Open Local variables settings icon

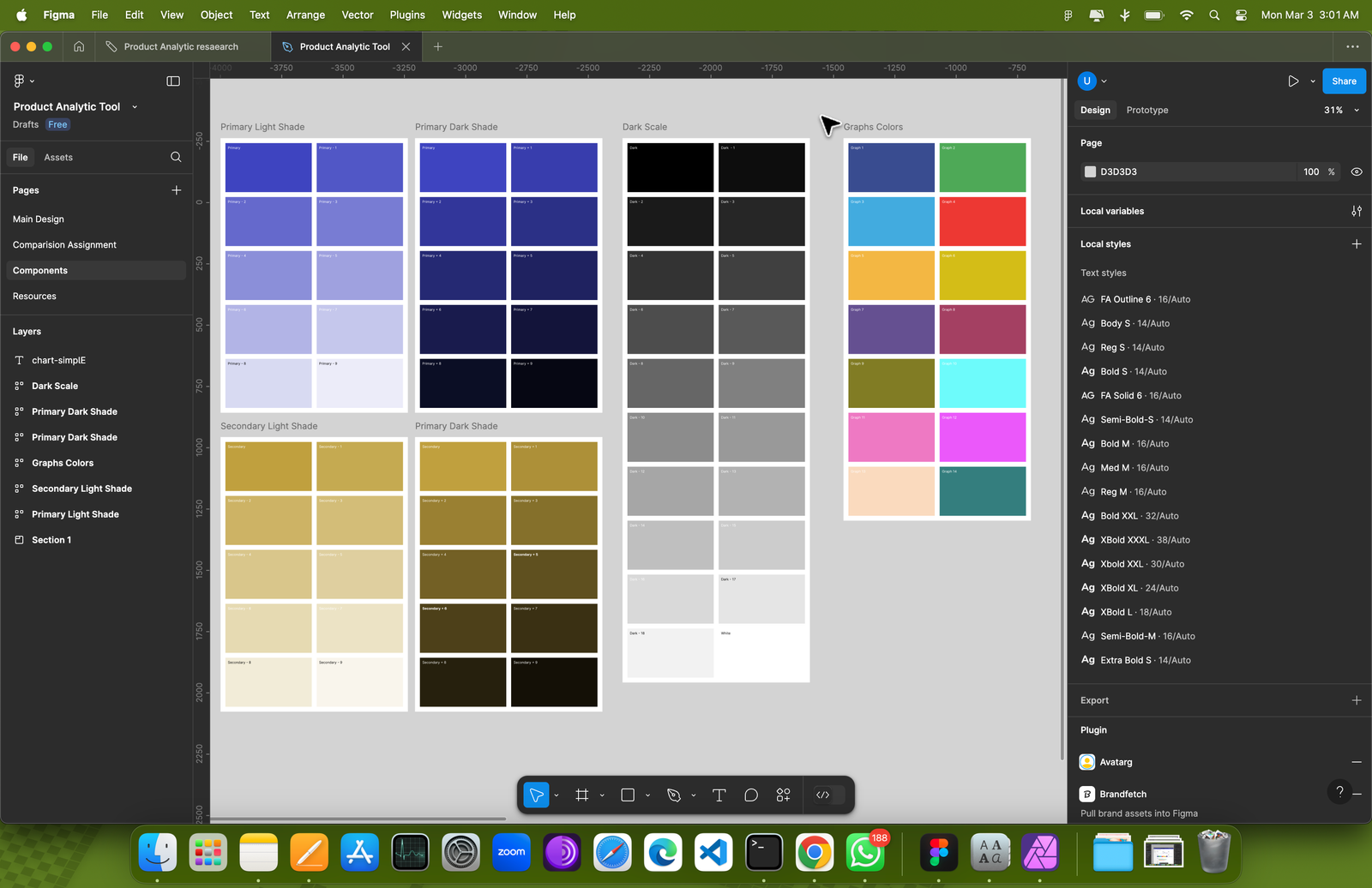pyautogui.click(x=1356, y=211)
